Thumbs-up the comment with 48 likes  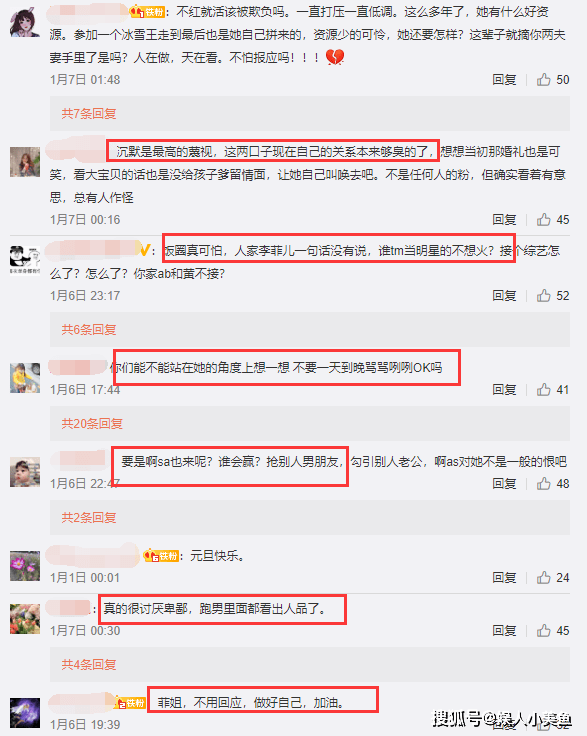click(x=543, y=483)
